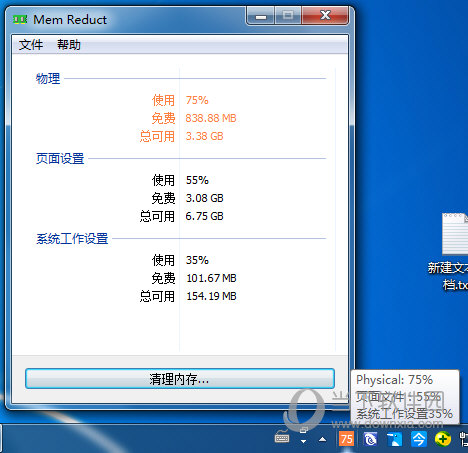Open the 文件 menu

click(x=31, y=45)
